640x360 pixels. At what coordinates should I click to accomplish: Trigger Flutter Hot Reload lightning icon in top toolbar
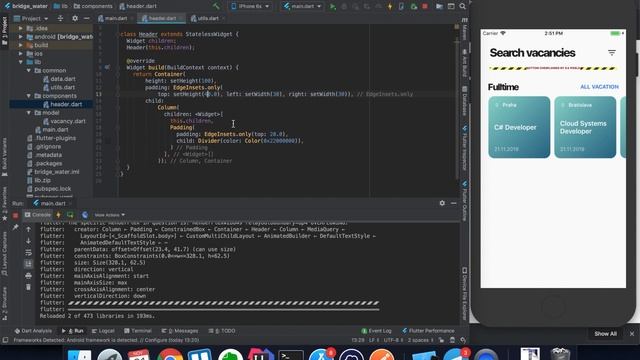(390, 7)
